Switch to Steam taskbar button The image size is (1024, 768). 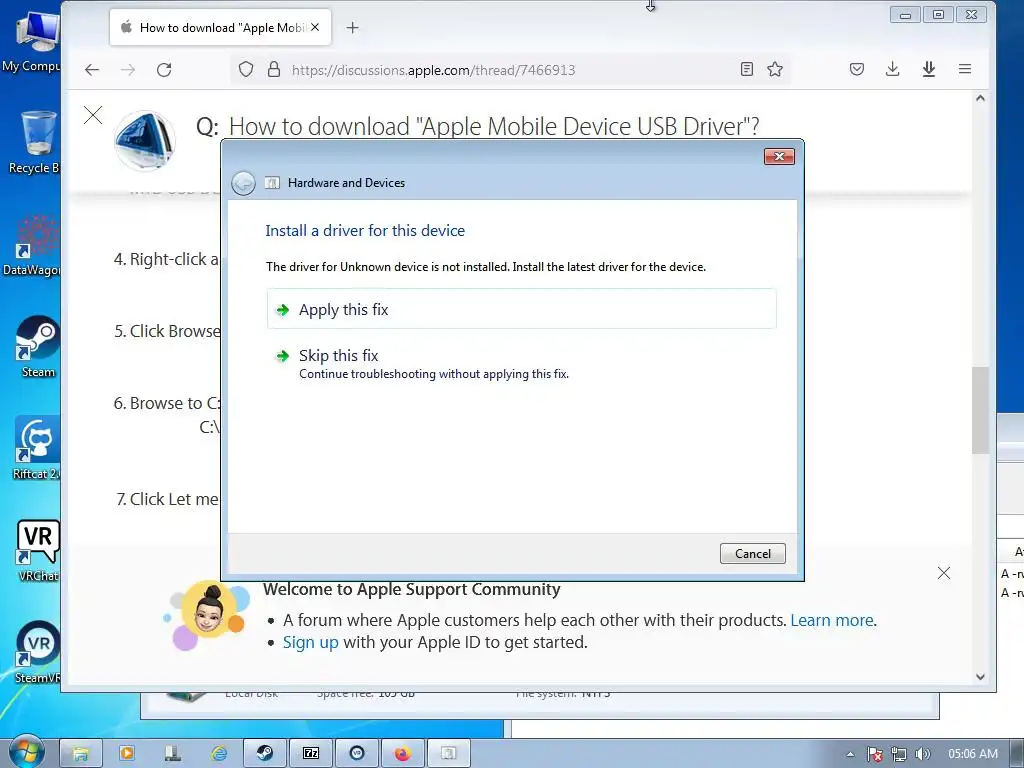[264, 754]
